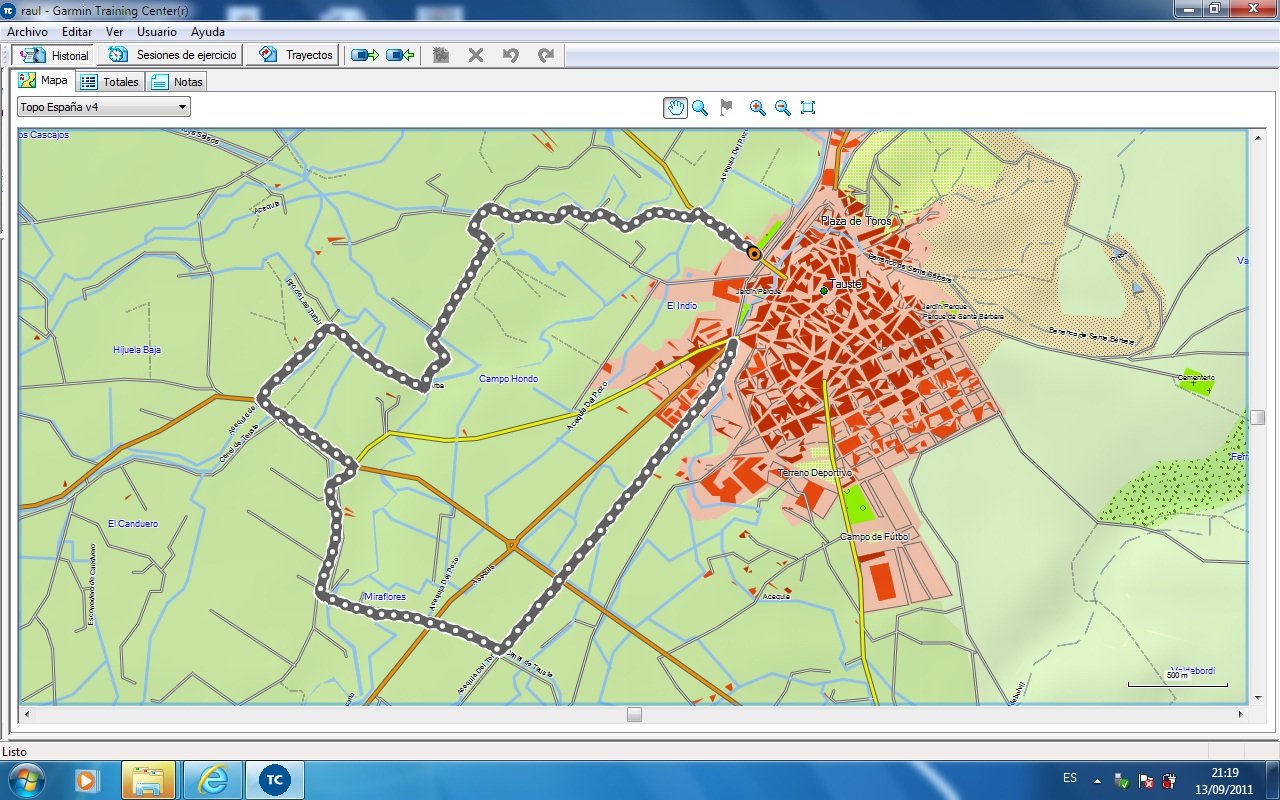Click the zoom out icon
This screenshot has width=1280, height=800.
(783, 108)
